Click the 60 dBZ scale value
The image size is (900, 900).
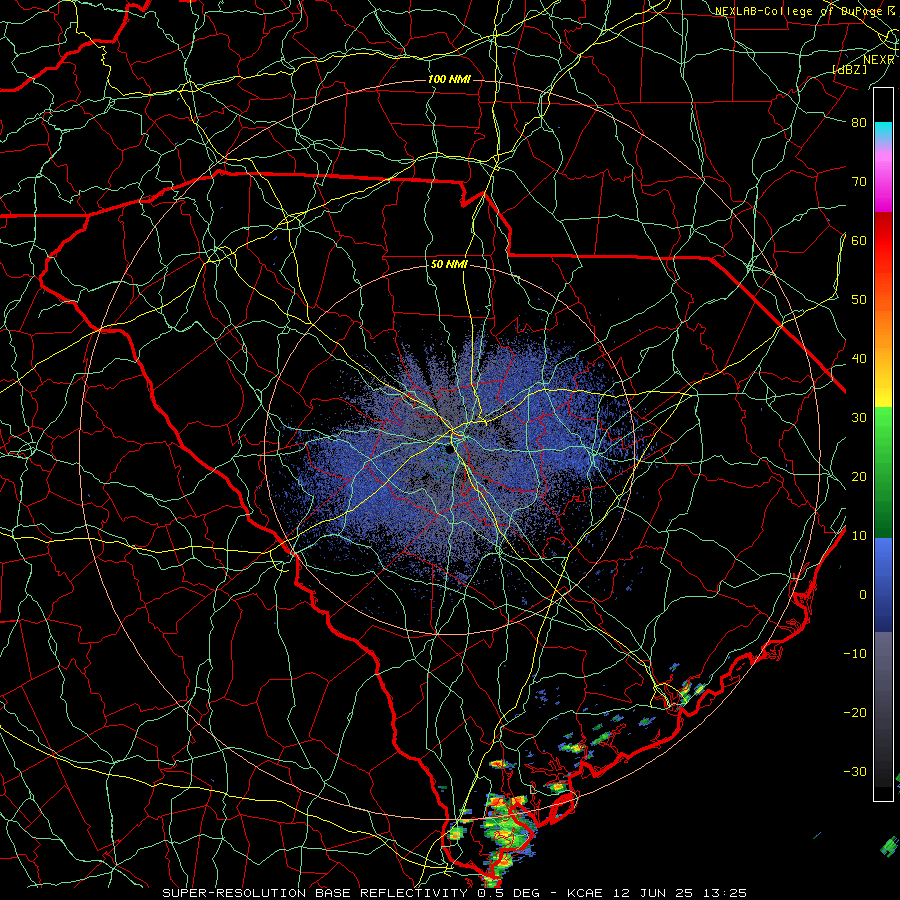859,240
